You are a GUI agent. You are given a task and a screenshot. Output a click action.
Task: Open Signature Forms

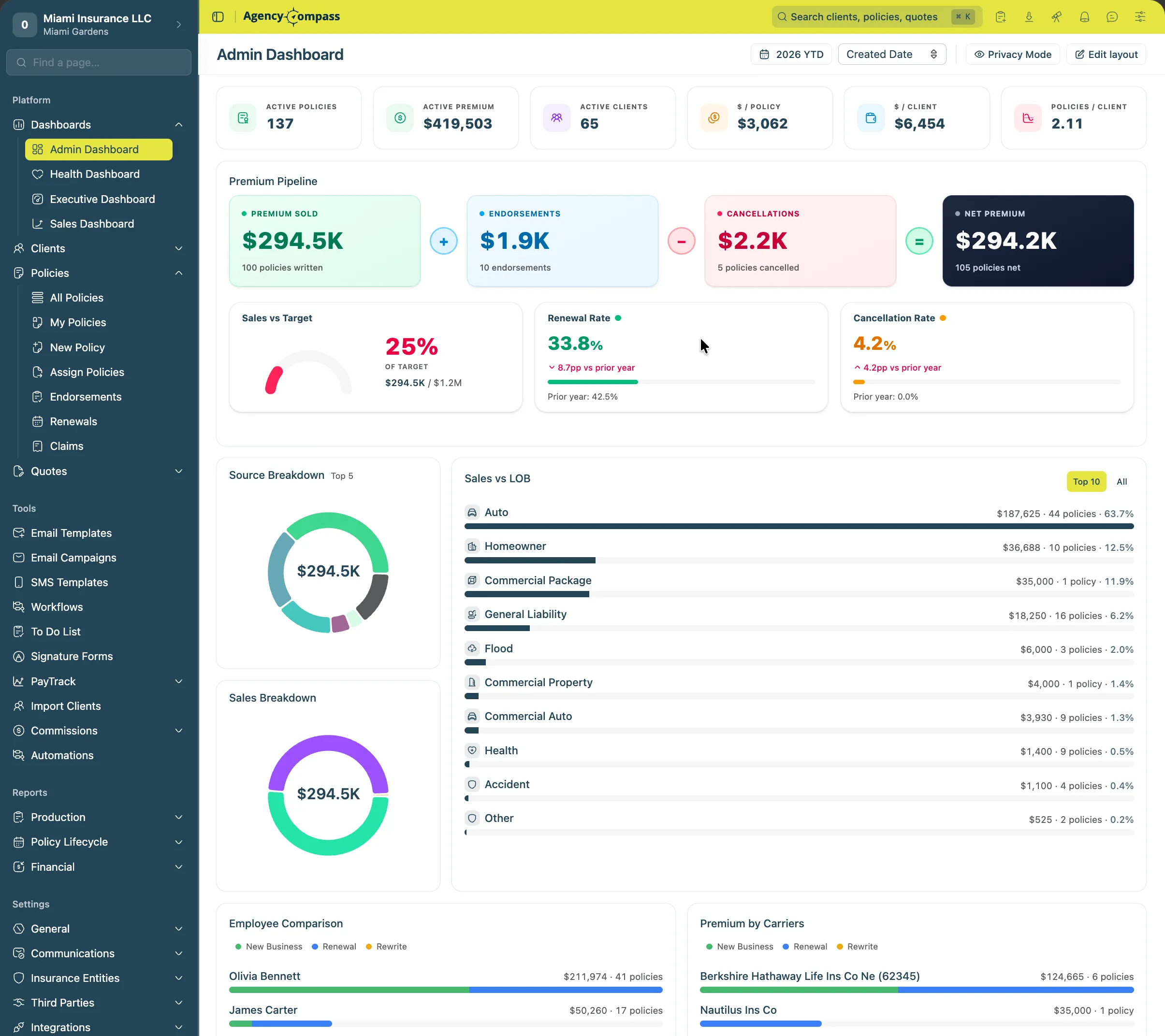(x=99, y=657)
